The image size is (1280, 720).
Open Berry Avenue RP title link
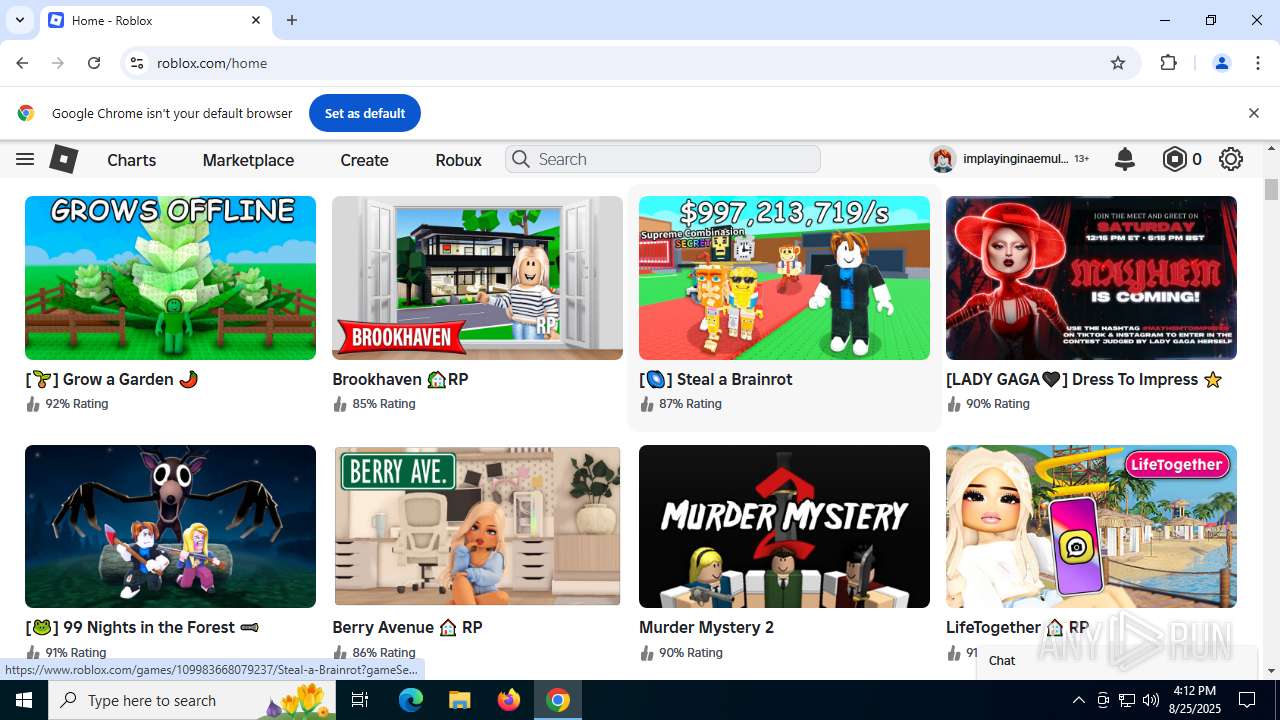407,628
